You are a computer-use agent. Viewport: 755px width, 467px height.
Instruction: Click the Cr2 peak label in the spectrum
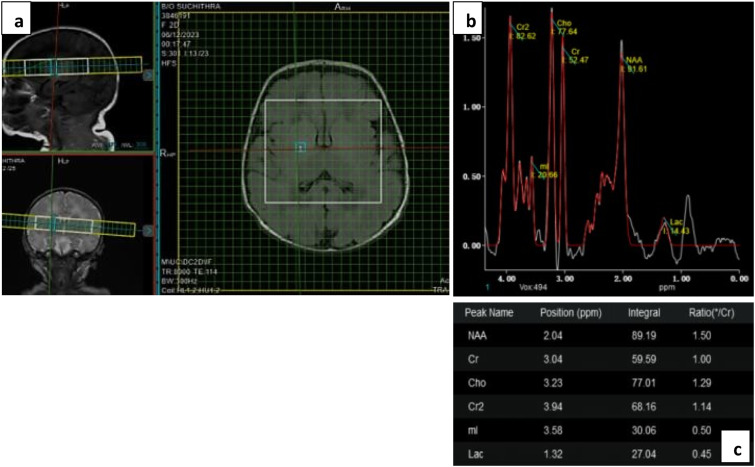(523, 31)
